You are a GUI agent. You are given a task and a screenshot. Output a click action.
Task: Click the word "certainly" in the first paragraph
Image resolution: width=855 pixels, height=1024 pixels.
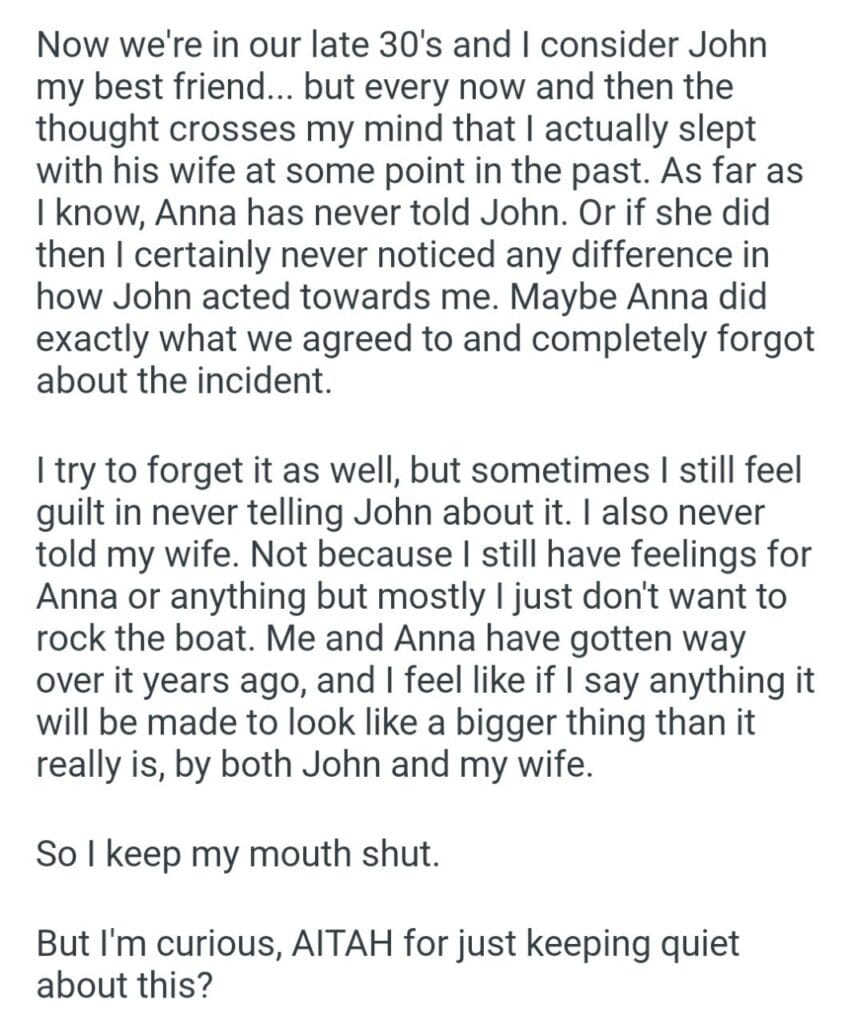203,256
